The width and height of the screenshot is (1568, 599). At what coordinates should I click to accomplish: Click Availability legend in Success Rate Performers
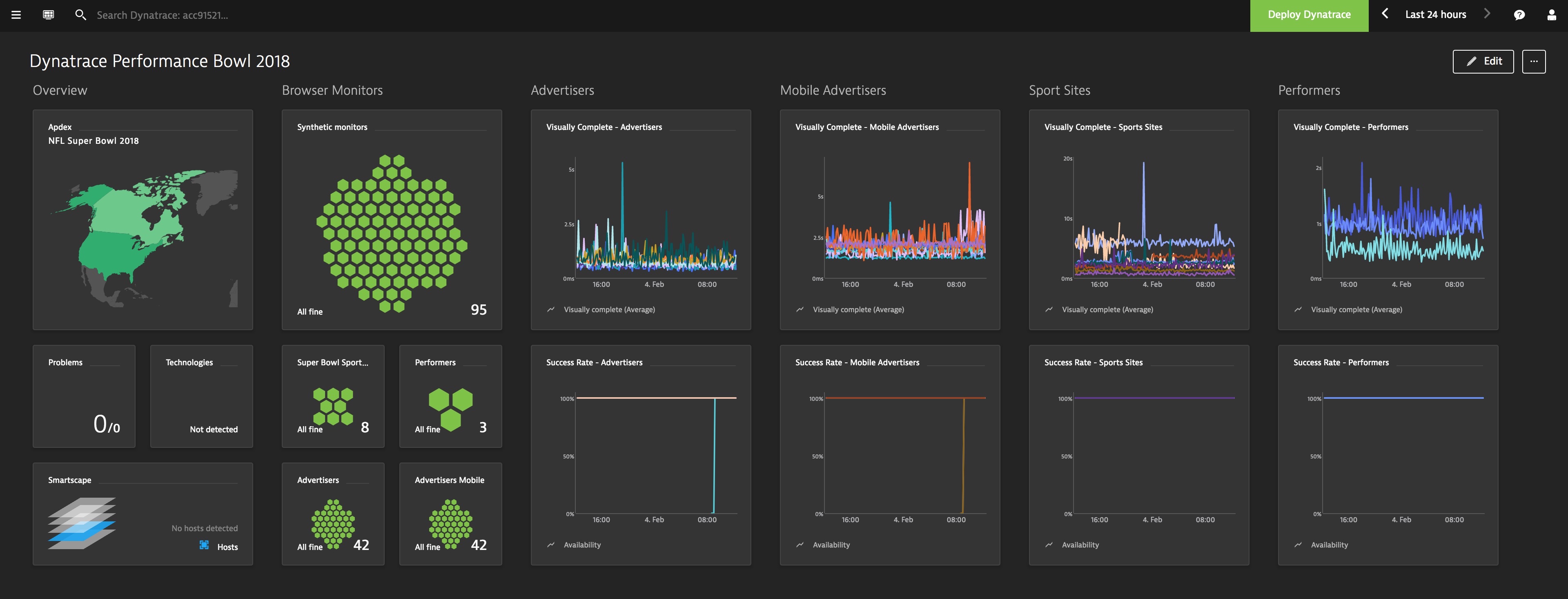[x=1329, y=545]
